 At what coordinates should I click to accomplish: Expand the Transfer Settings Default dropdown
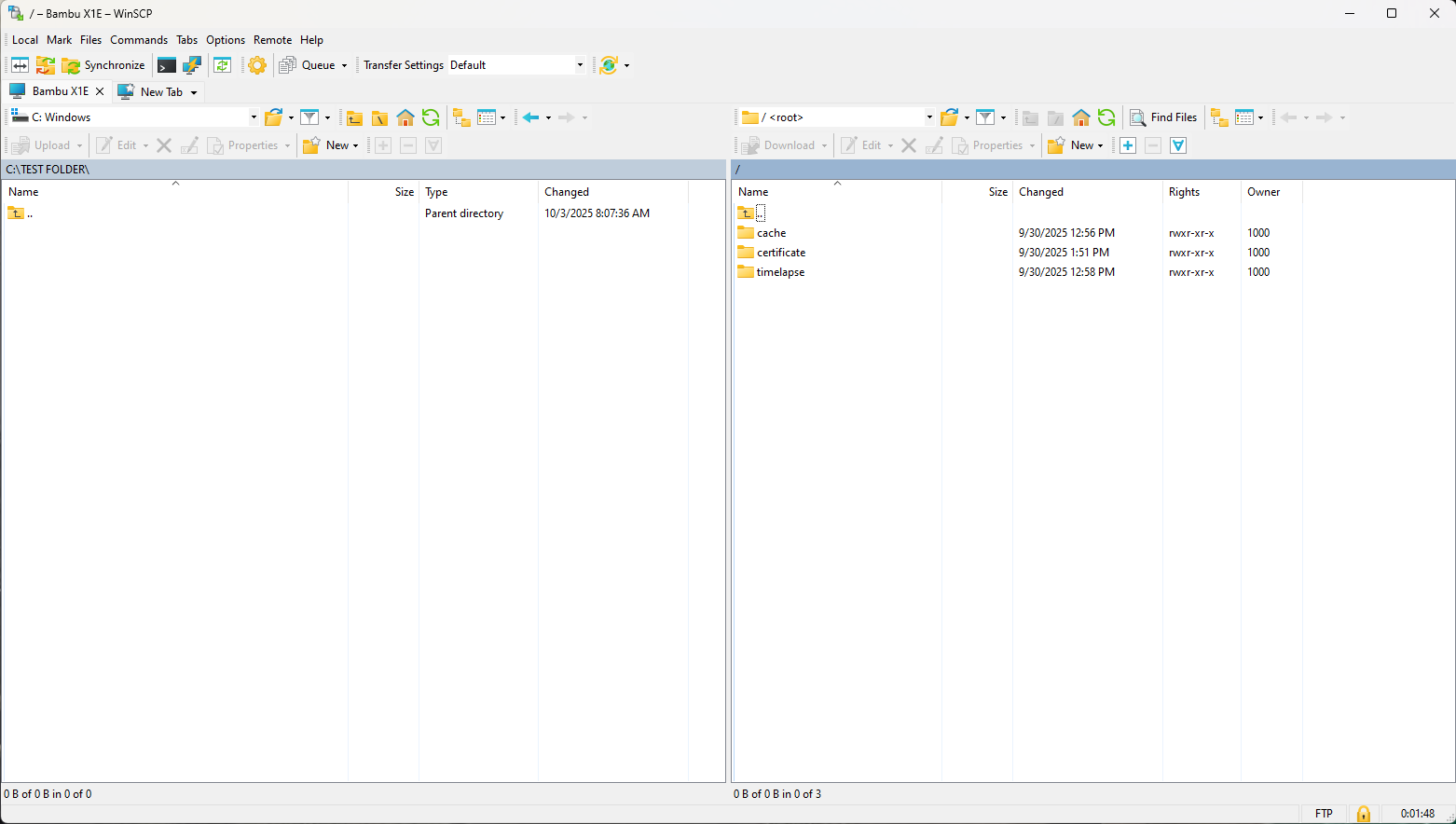(x=579, y=65)
